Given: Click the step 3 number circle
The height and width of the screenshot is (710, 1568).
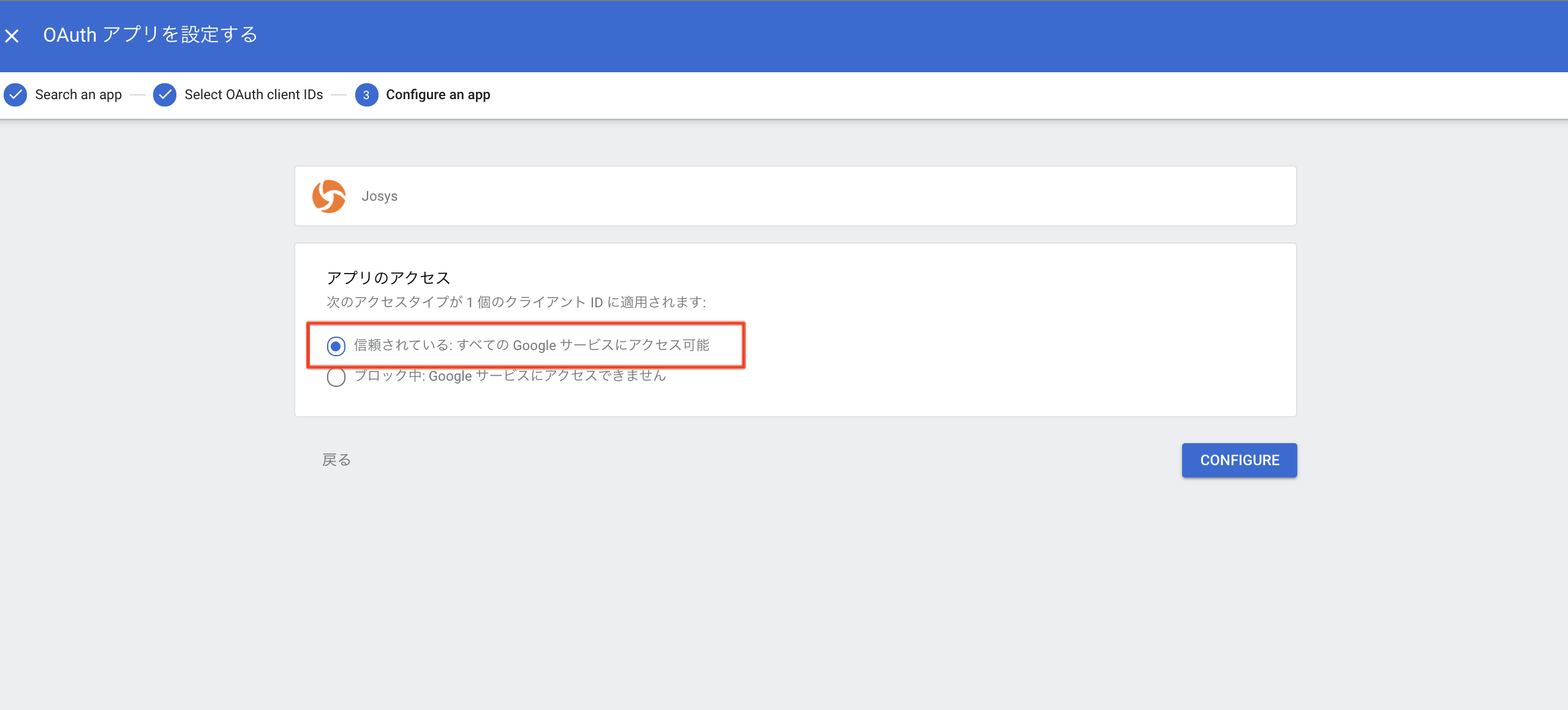Looking at the screenshot, I should coord(366,95).
